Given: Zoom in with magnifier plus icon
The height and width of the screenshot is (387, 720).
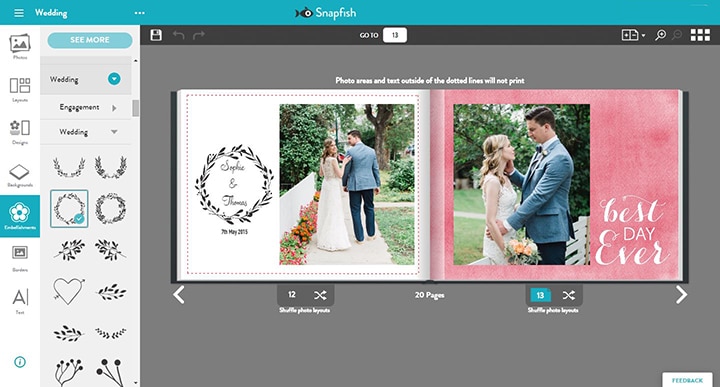Looking at the screenshot, I should click(x=660, y=35).
